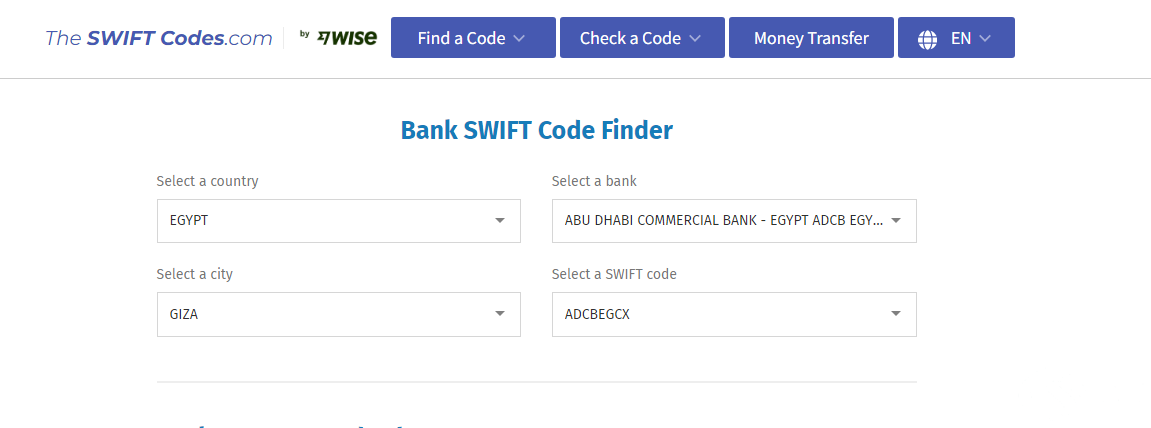This screenshot has height=428, width=1151.
Task: Click the Select a SWIFT code label
Action: [614, 275]
